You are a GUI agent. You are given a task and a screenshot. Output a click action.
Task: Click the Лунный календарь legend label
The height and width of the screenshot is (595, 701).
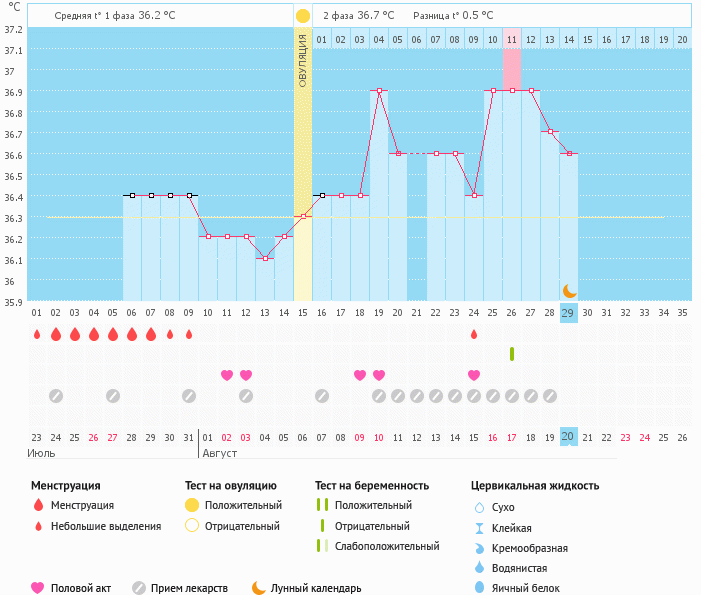click(317, 588)
